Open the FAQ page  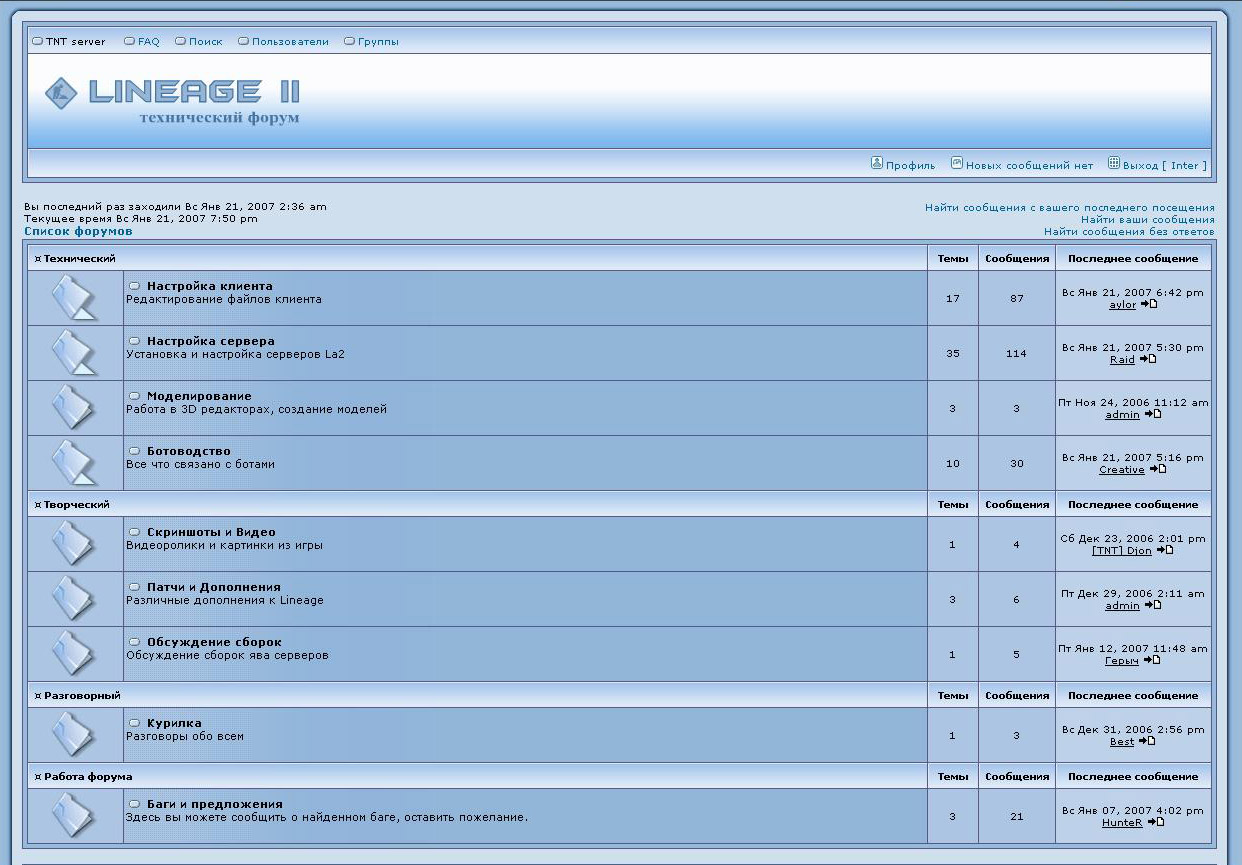coord(149,42)
